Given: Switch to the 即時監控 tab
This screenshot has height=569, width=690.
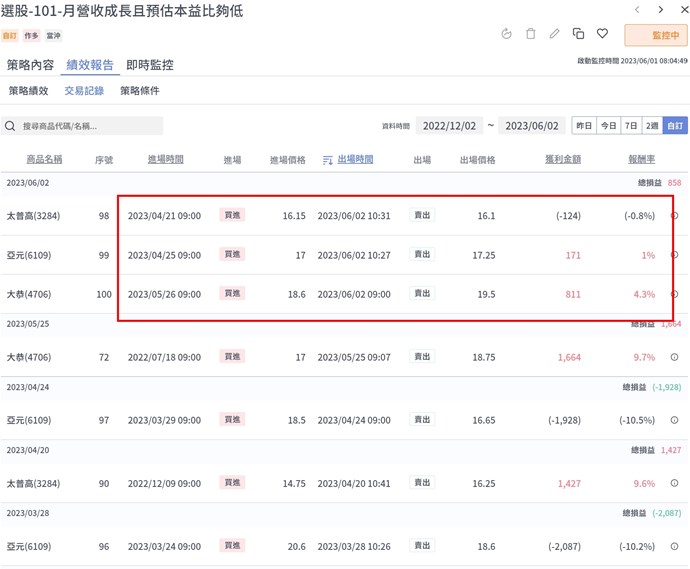Looking at the screenshot, I should [150, 65].
